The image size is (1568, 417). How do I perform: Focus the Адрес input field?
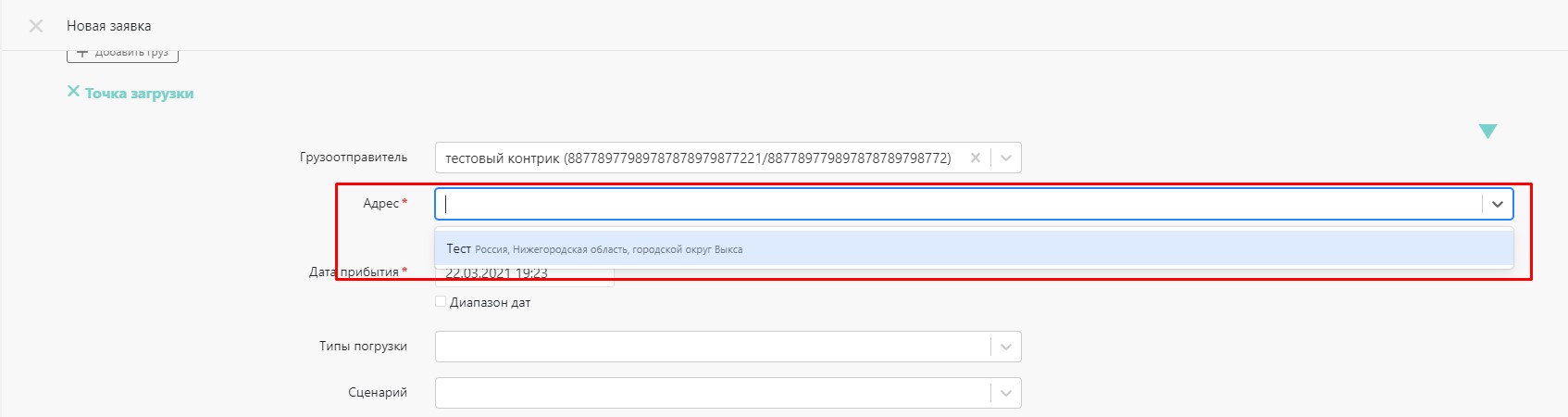tap(958, 204)
